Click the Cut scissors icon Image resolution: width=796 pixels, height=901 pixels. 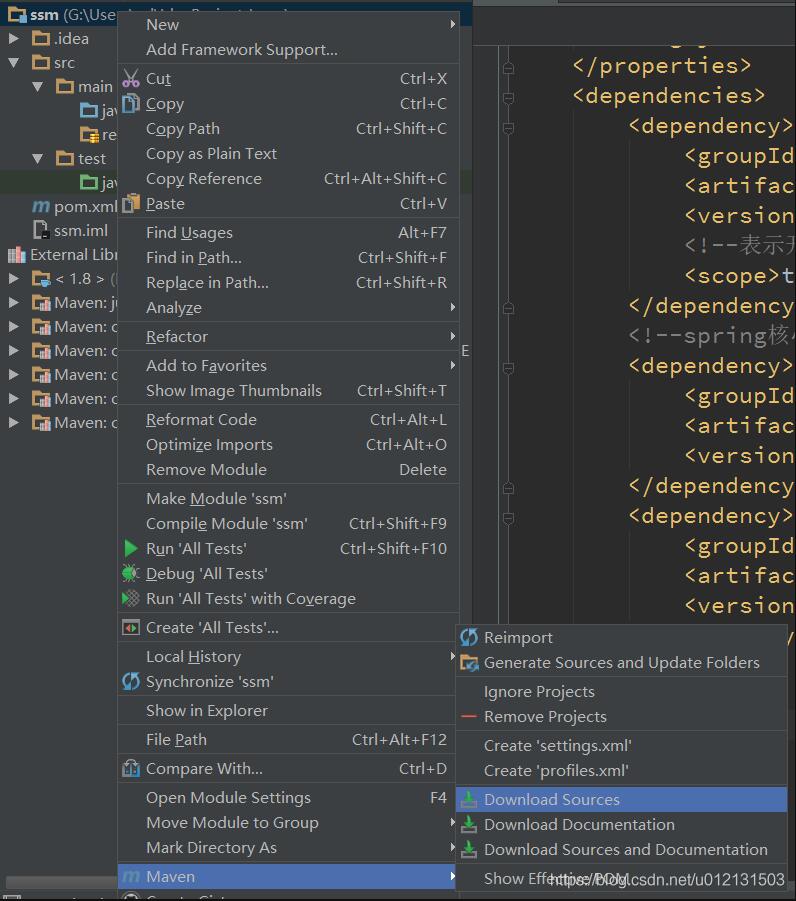[130, 79]
